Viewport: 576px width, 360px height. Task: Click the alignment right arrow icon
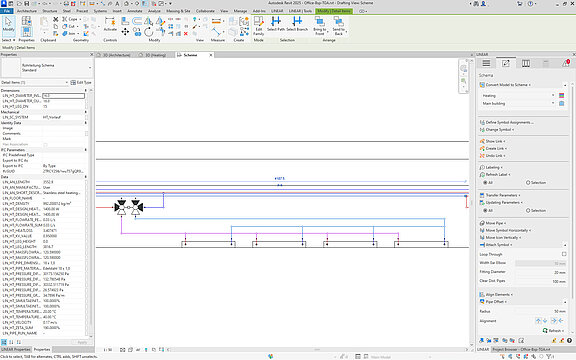coord(554,321)
